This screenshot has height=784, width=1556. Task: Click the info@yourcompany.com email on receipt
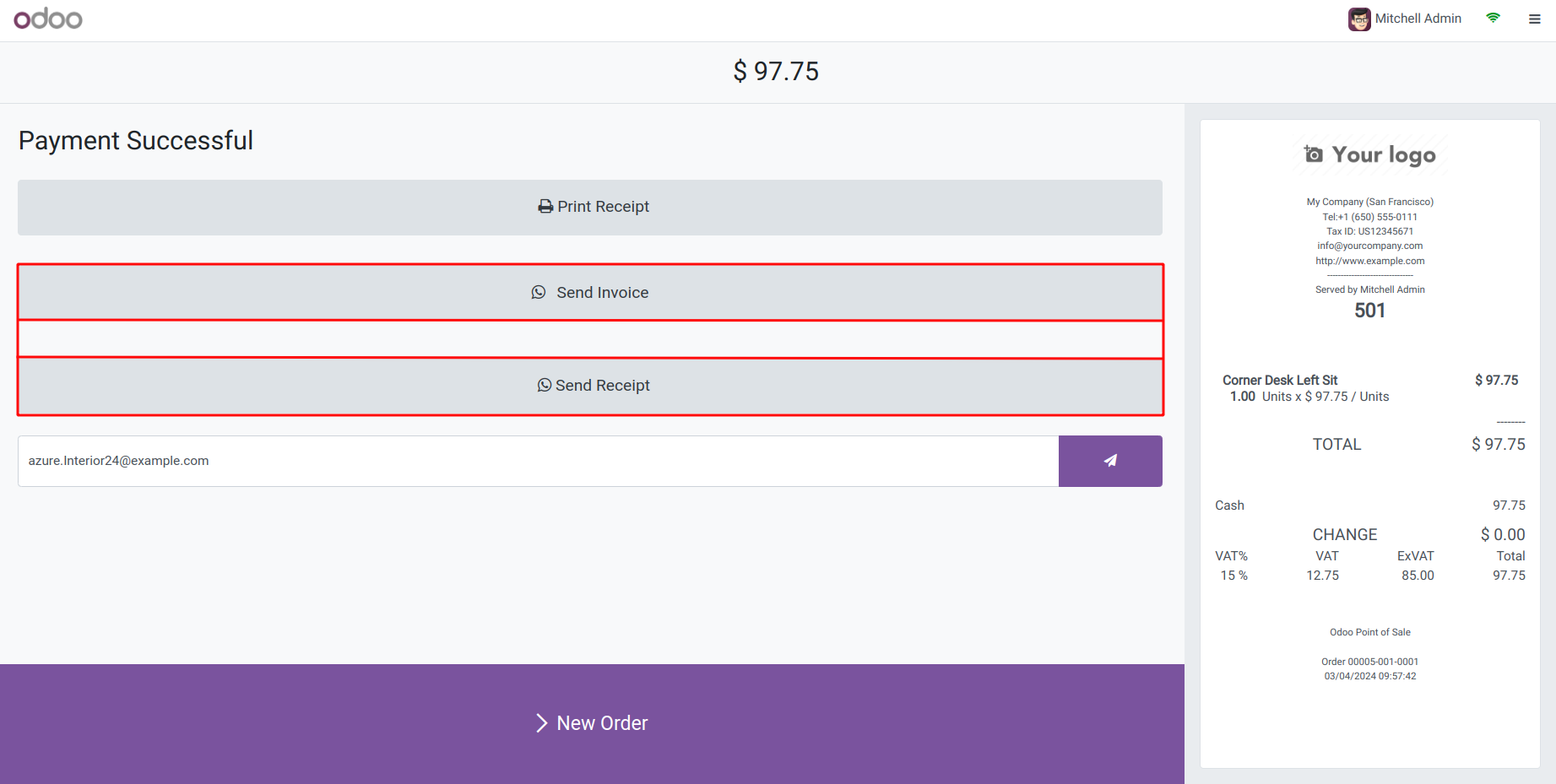click(1369, 246)
